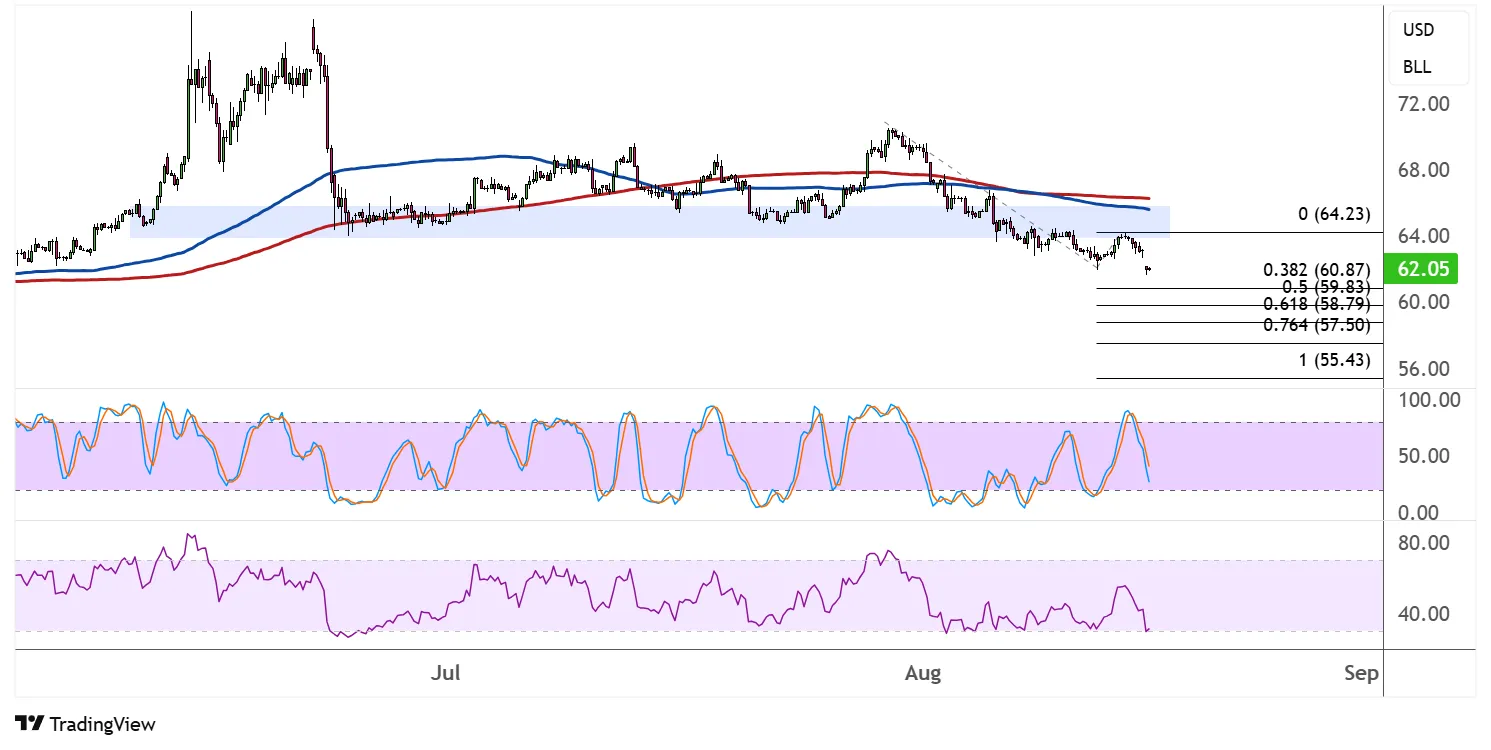Click the 0 (64.23) Fibonacci level label

[x=1334, y=214]
